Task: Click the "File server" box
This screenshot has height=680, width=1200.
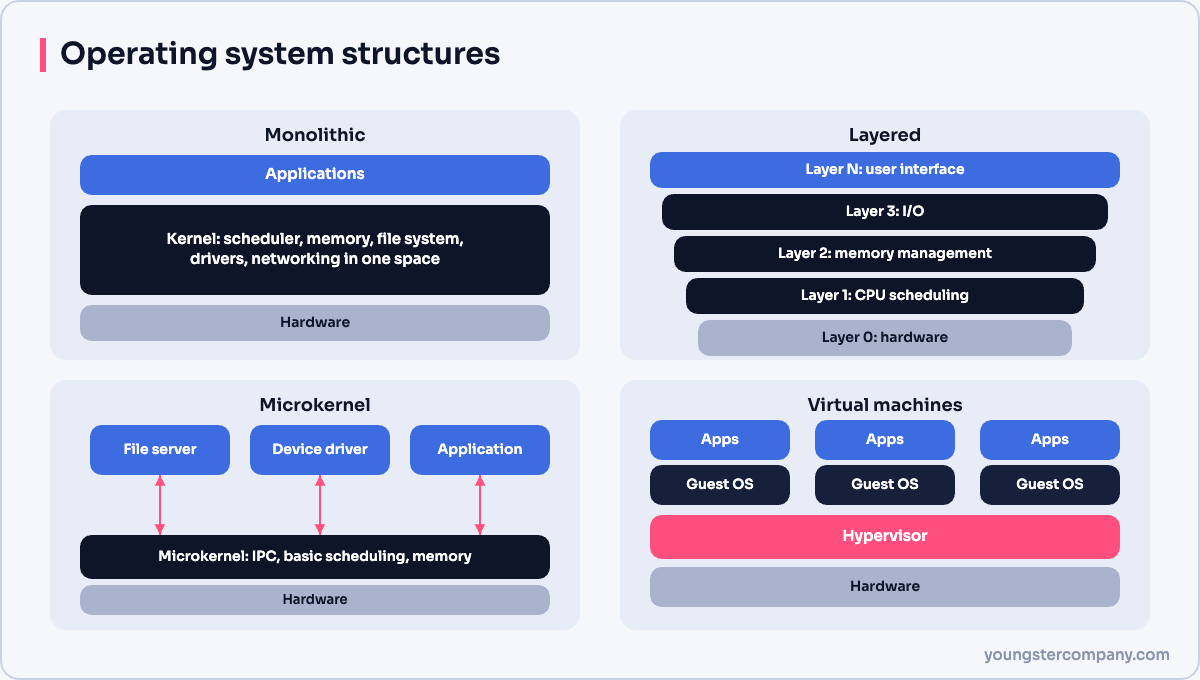Action: (x=160, y=450)
